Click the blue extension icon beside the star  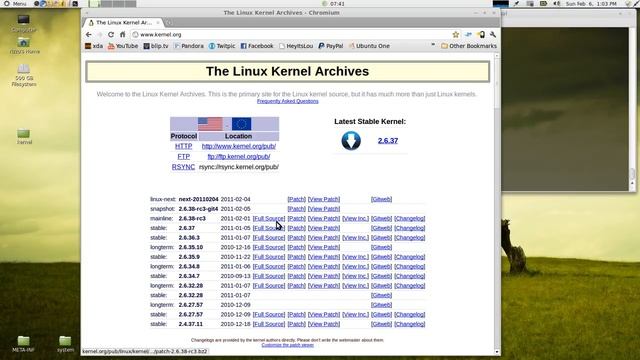coord(468,35)
